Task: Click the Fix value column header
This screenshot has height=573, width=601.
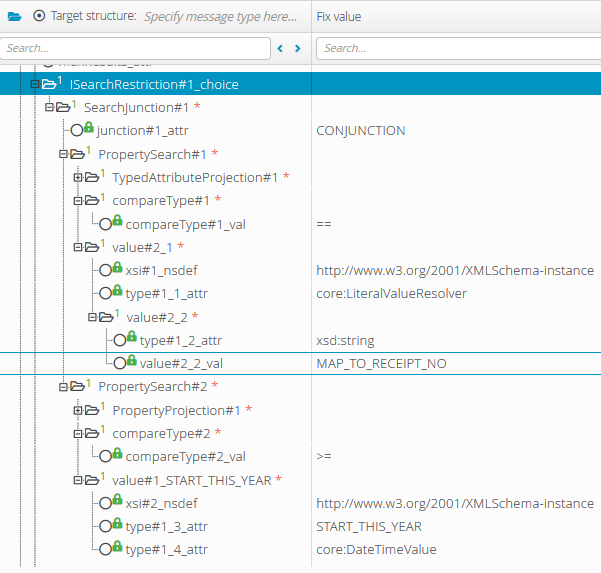Action: (x=339, y=16)
